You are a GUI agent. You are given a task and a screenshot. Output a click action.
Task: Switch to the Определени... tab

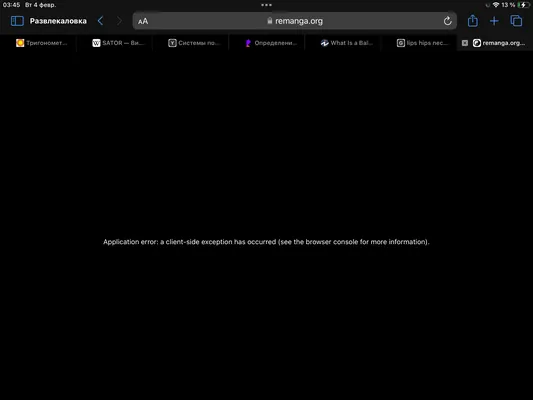click(x=270, y=43)
